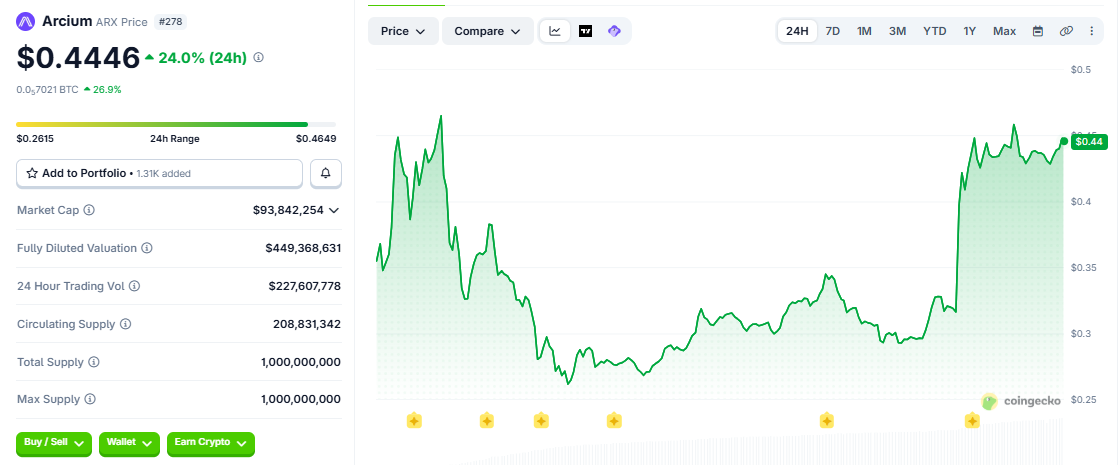
Task: Select the YTD time range tab
Action: click(935, 31)
